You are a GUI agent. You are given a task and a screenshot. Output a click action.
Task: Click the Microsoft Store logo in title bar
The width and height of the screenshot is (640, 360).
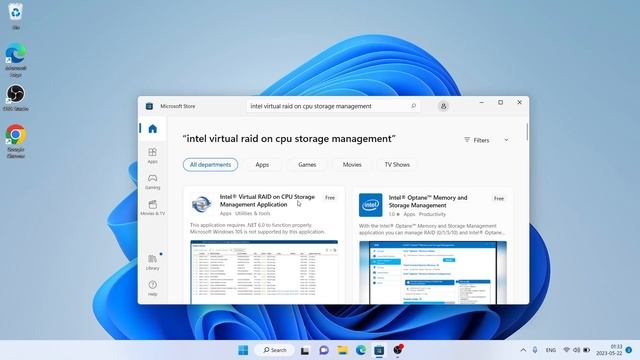[149, 106]
